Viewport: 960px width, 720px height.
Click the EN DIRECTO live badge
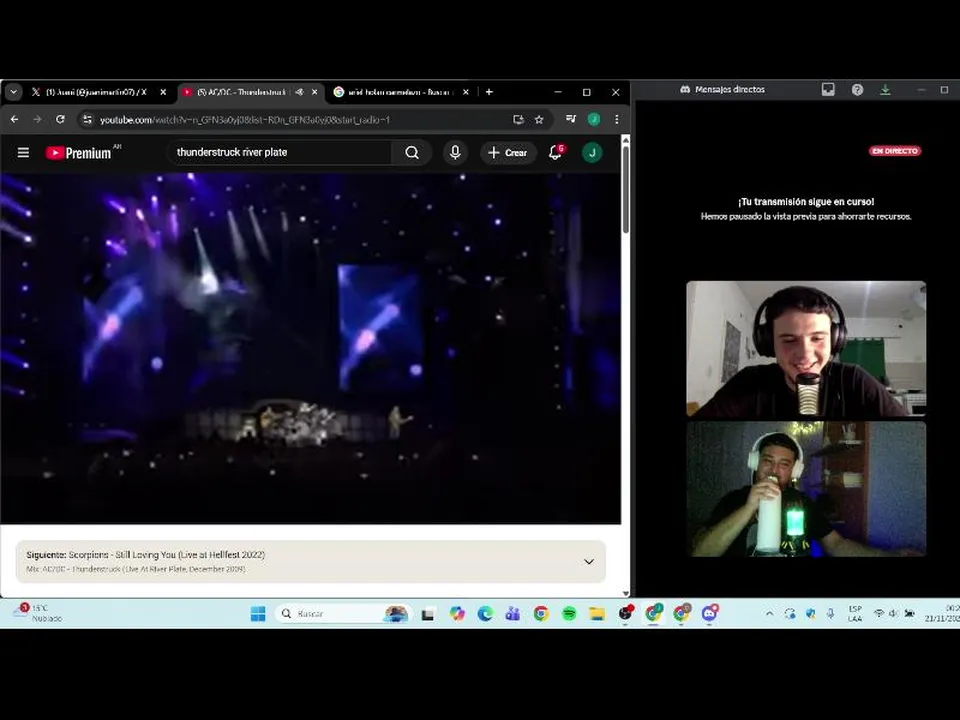pos(895,151)
